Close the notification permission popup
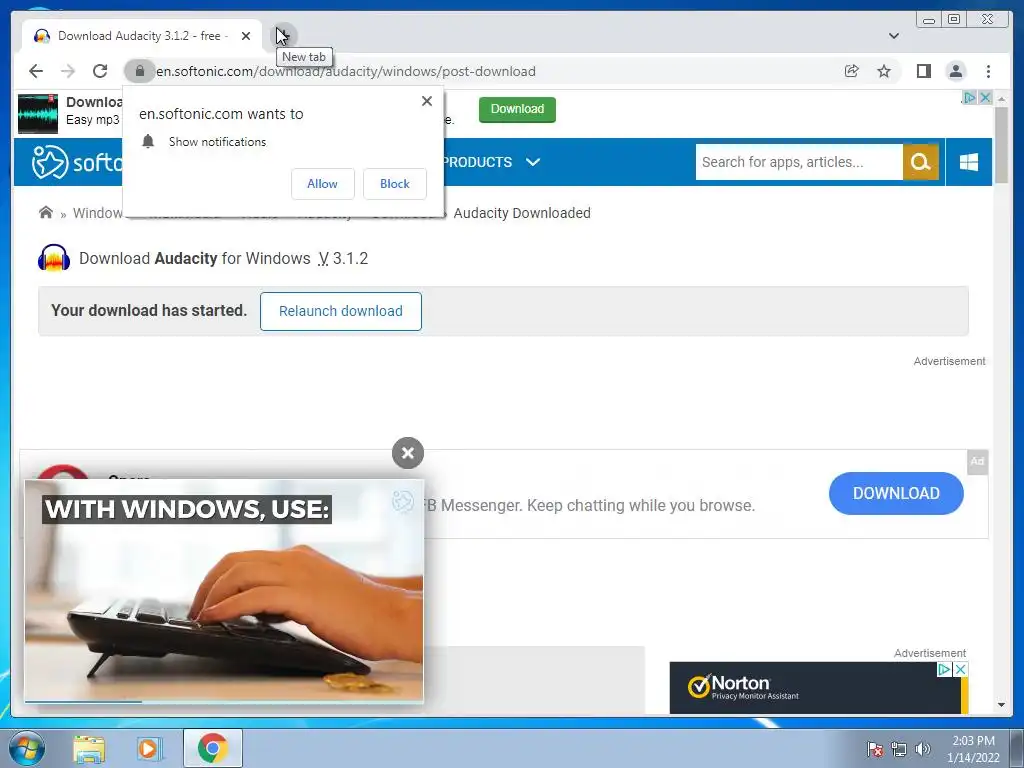This screenshot has height=768, width=1024. click(426, 101)
